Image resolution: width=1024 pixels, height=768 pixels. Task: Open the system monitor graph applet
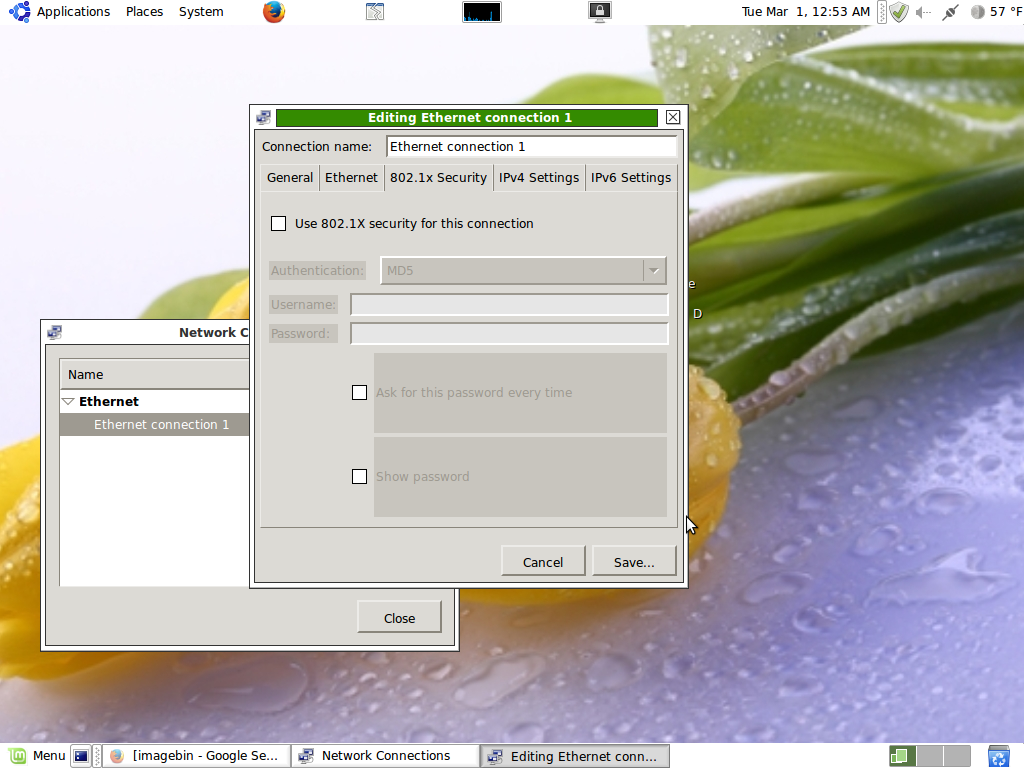482,12
